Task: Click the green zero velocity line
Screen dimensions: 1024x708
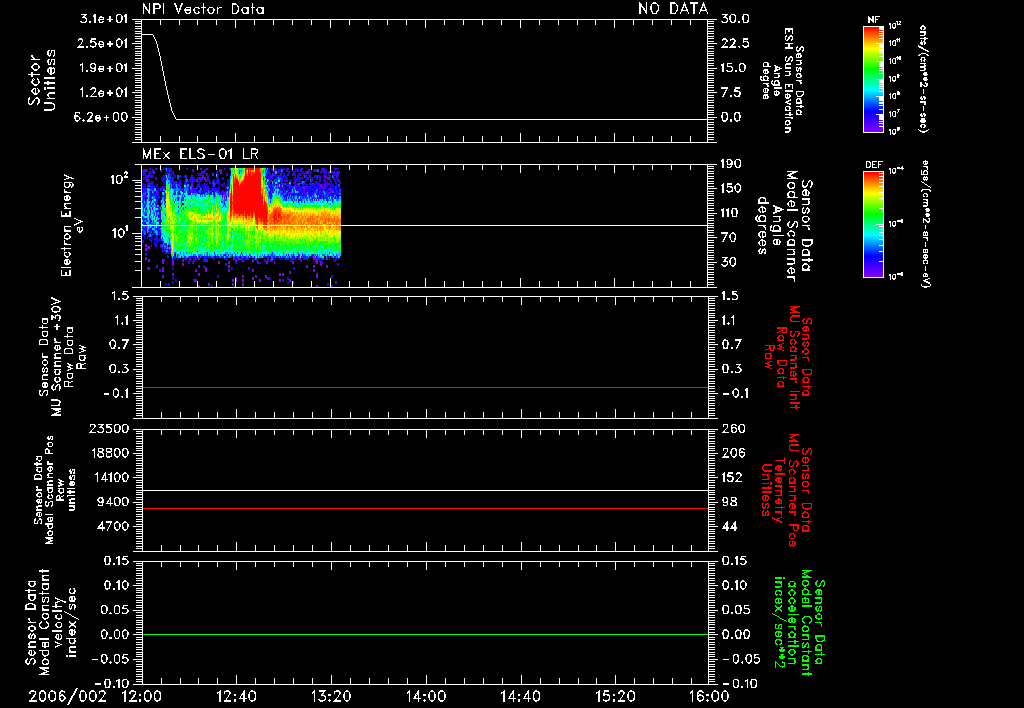Action: pyautogui.click(x=425, y=634)
